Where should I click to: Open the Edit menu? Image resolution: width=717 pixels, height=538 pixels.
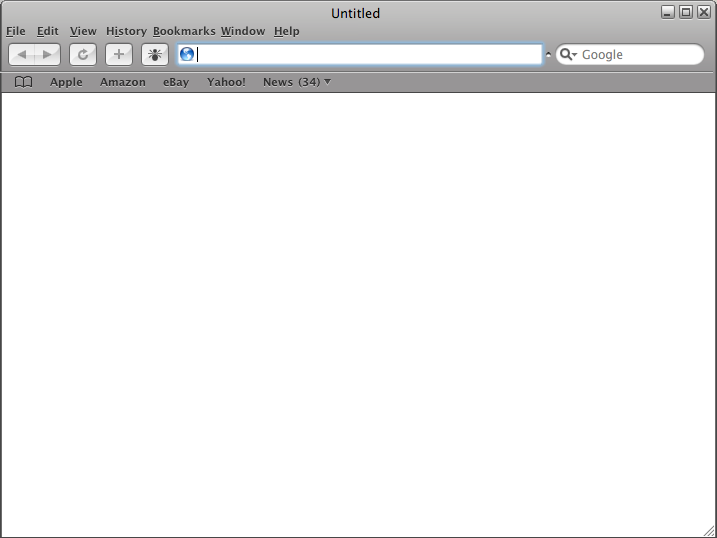pos(48,31)
